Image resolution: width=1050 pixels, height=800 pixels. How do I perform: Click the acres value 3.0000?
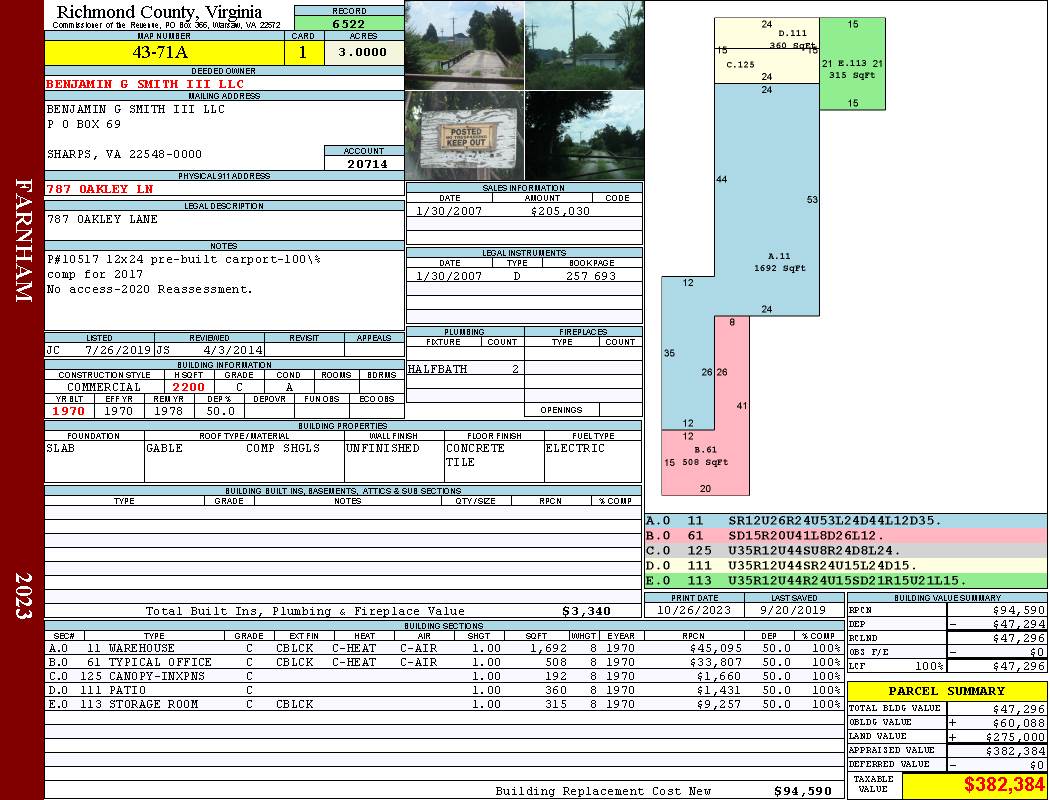click(364, 52)
